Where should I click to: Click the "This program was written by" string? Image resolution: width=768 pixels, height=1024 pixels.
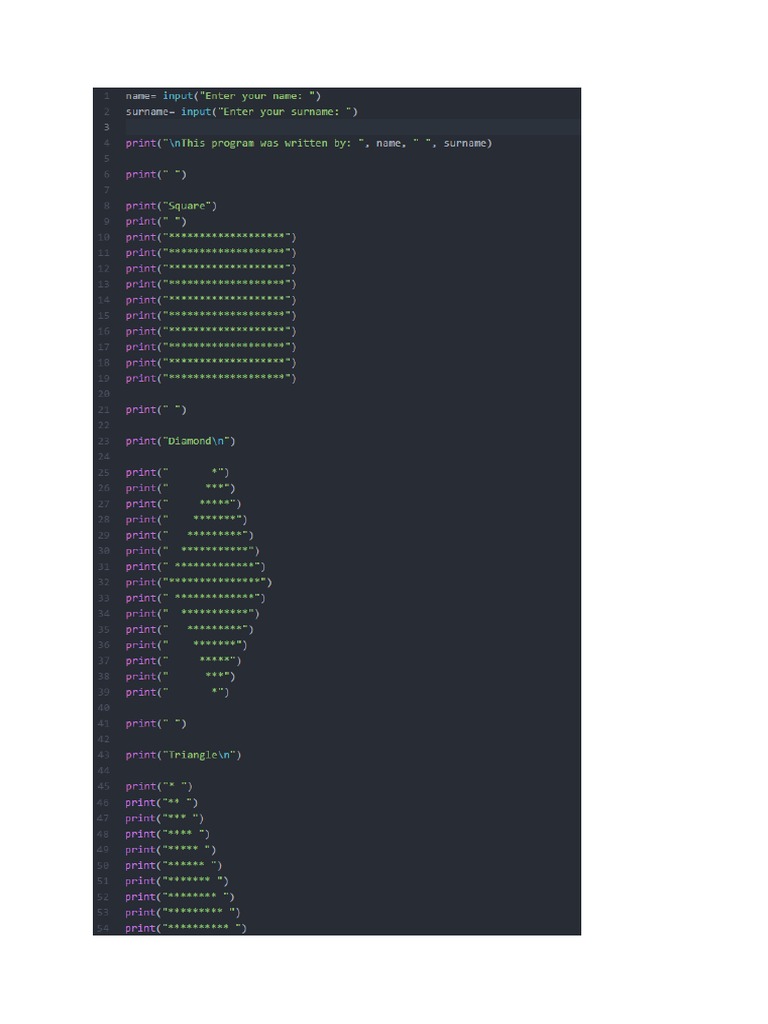pyautogui.click(x=264, y=143)
